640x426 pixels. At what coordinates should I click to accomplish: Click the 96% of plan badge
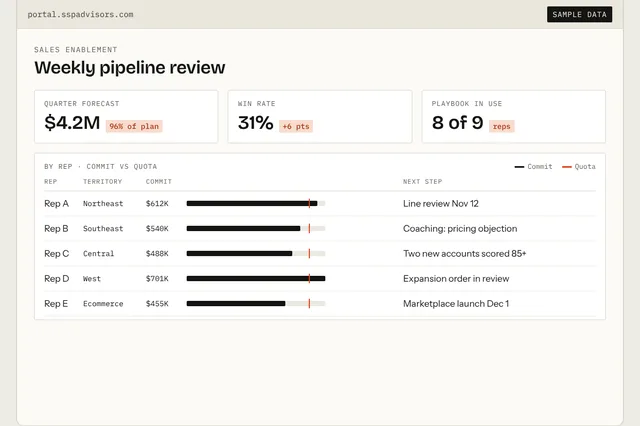pos(134,126)
